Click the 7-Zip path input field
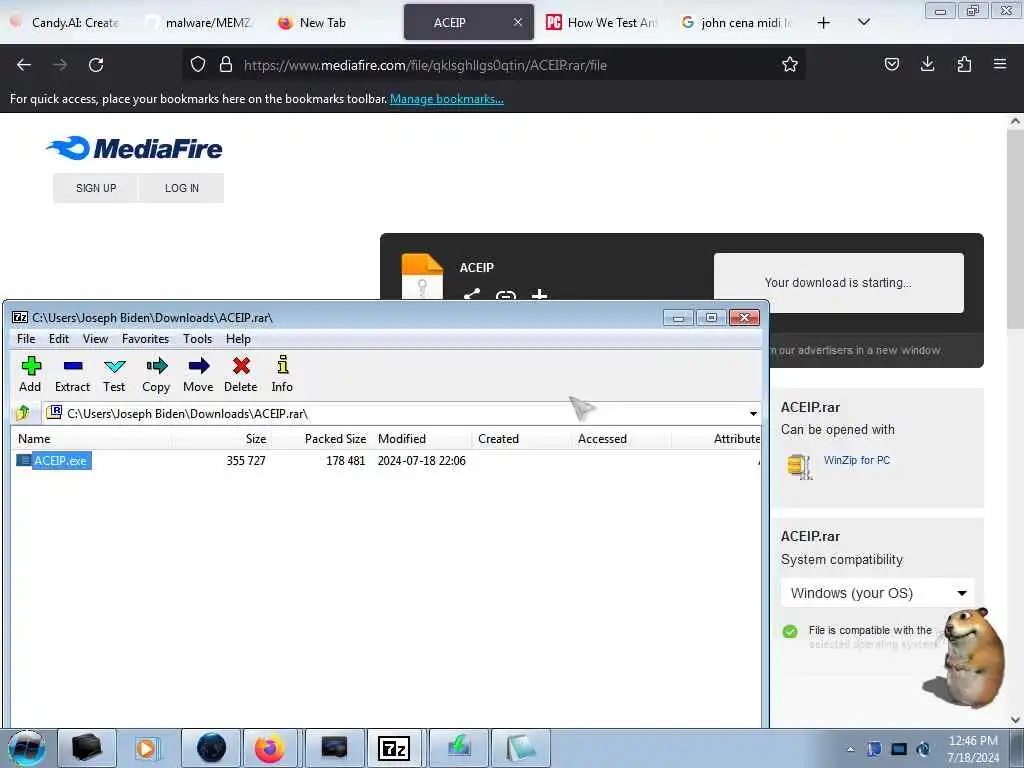Viewport: 1024px width, 768px height. (402, 413)
